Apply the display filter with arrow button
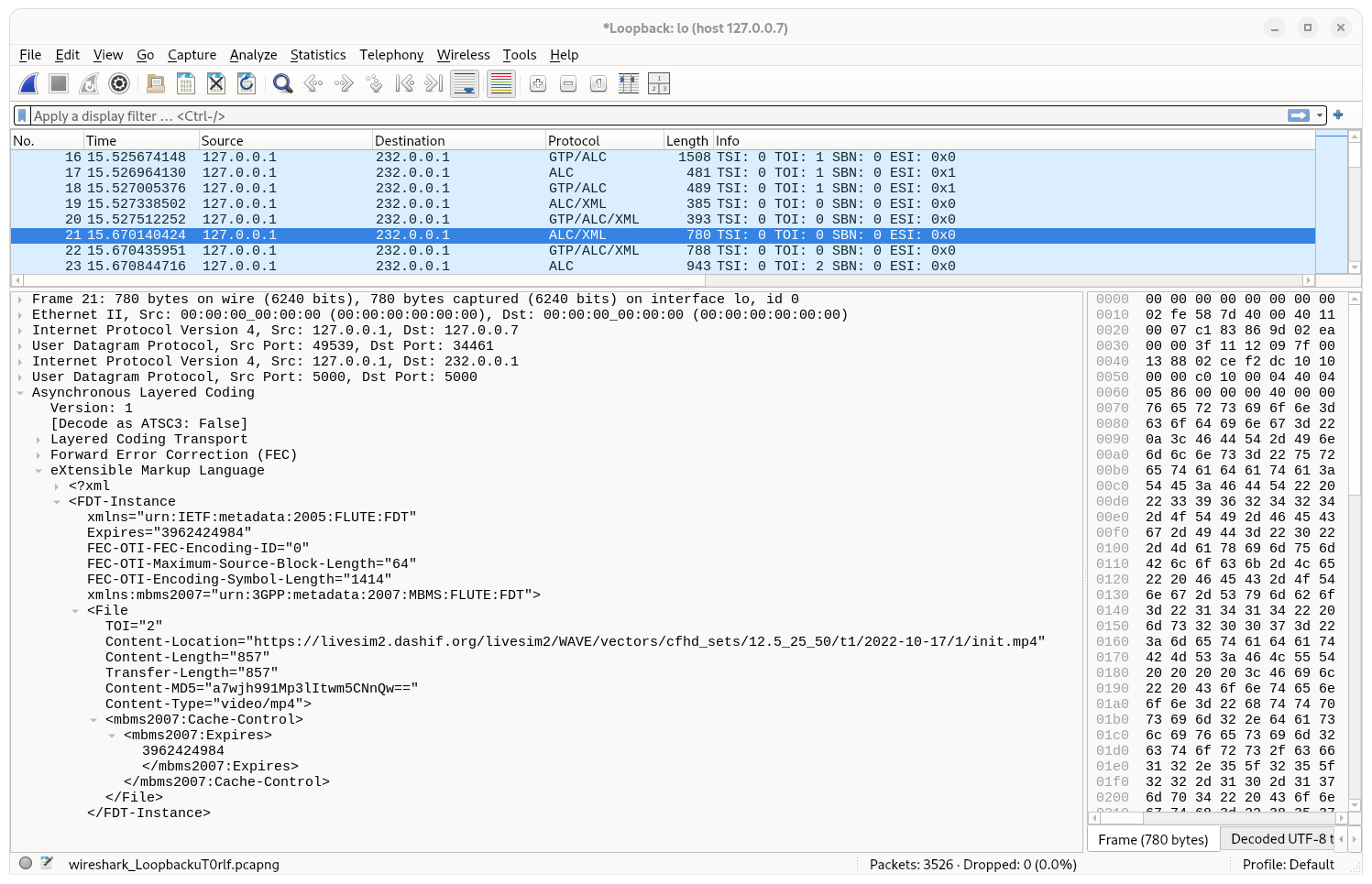Screen dimensions: 1372x884 [x=1299, y=115]
